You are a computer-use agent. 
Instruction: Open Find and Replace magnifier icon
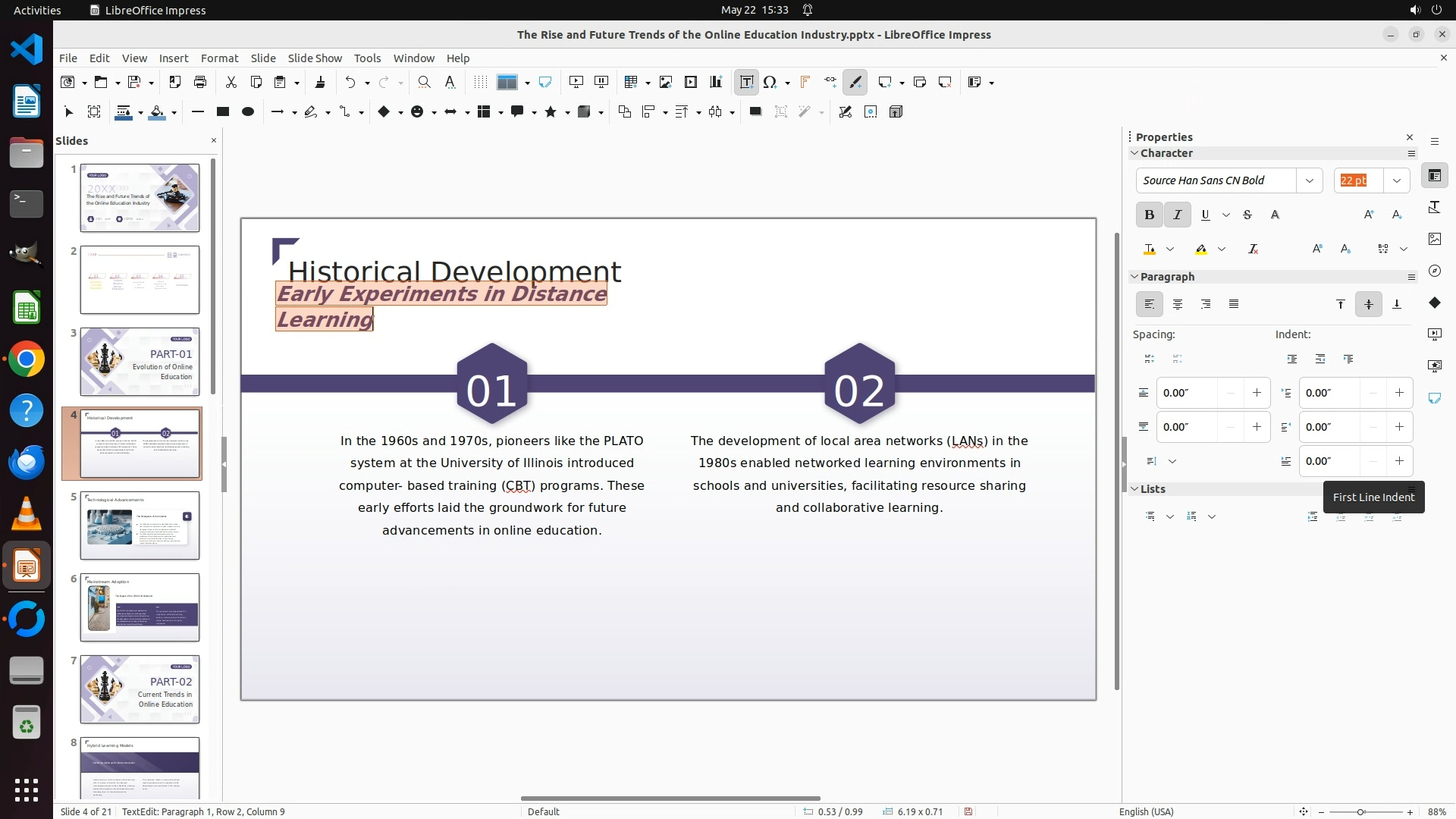pyautogui.click(x=424, y=82)
